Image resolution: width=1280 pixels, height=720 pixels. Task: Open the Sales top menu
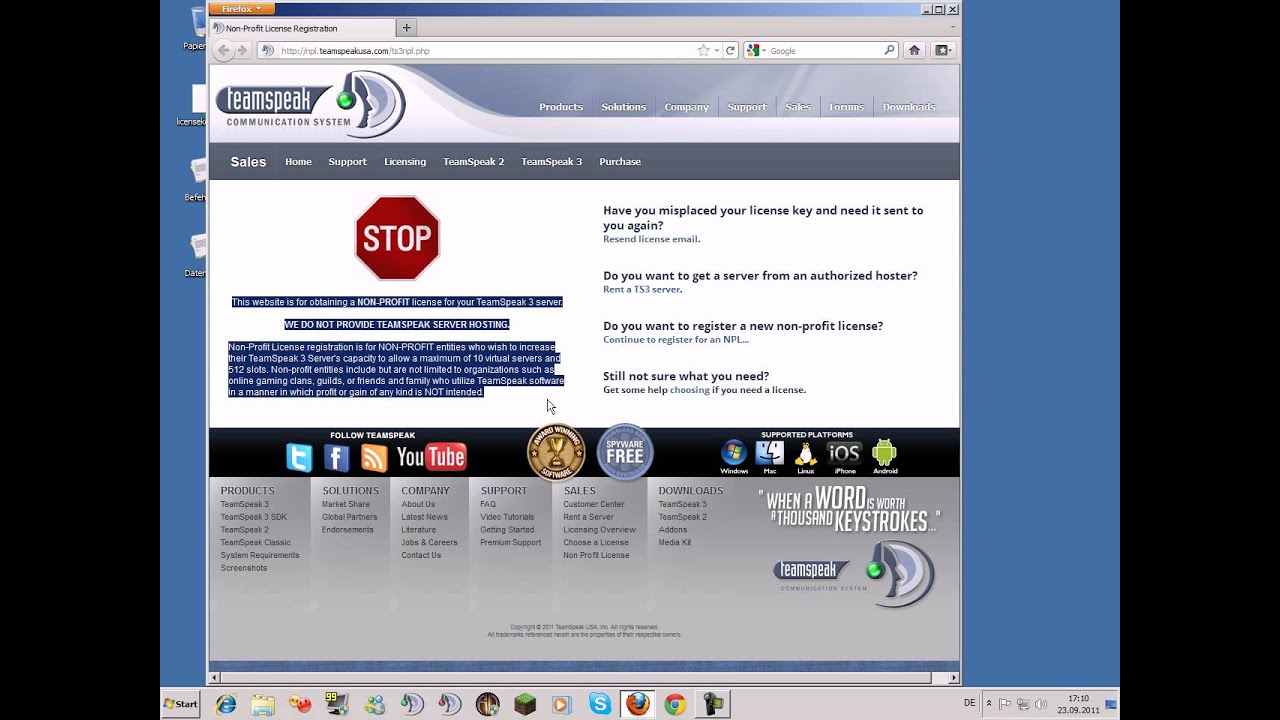798,107
